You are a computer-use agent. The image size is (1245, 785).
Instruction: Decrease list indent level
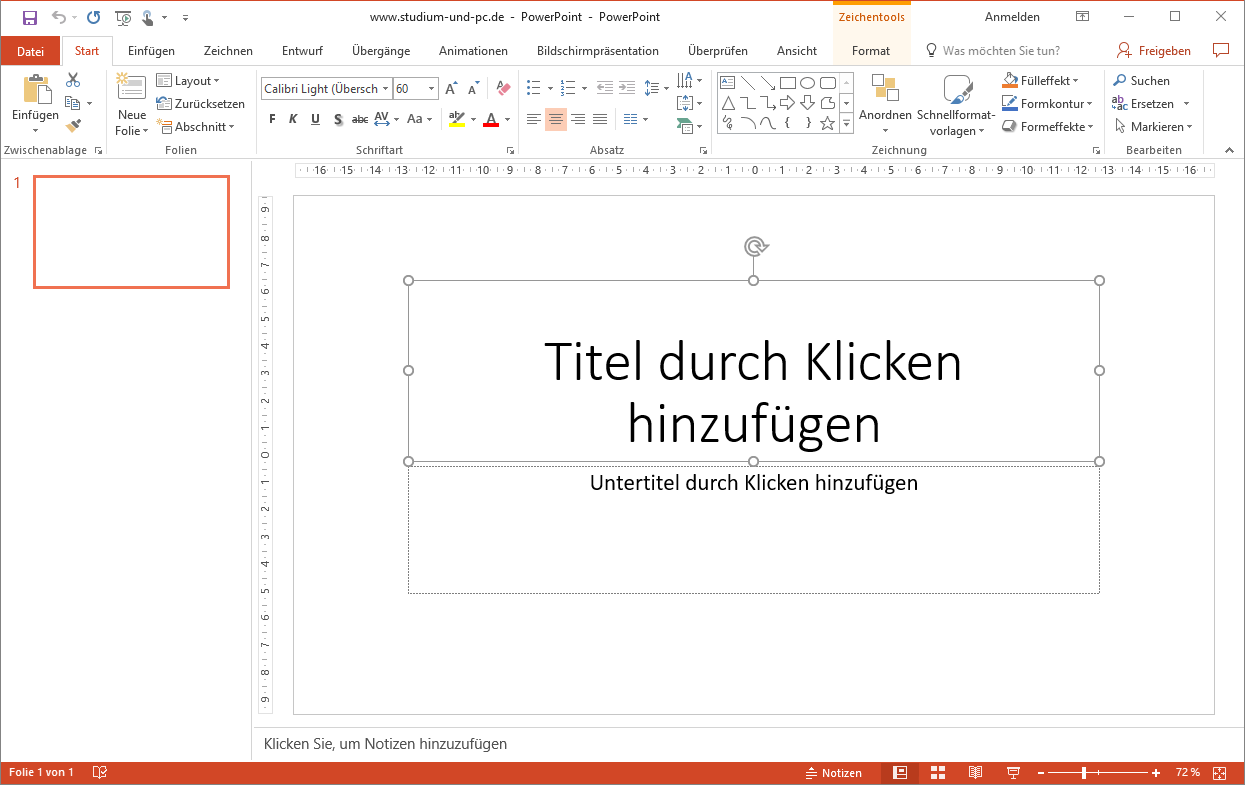coord(605,88)
